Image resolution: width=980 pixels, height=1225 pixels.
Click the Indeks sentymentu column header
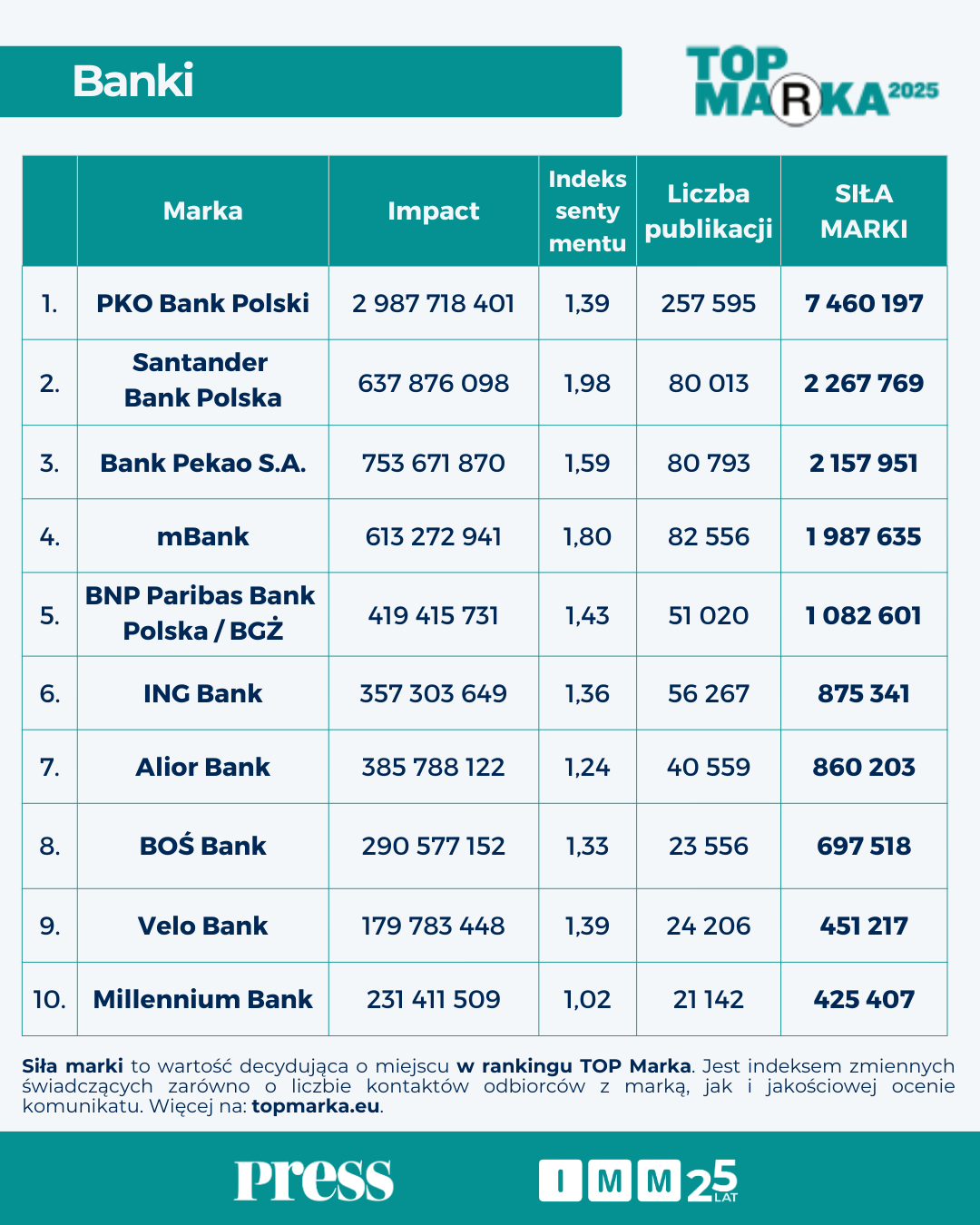pyautogui.click(x=587, y=211)
